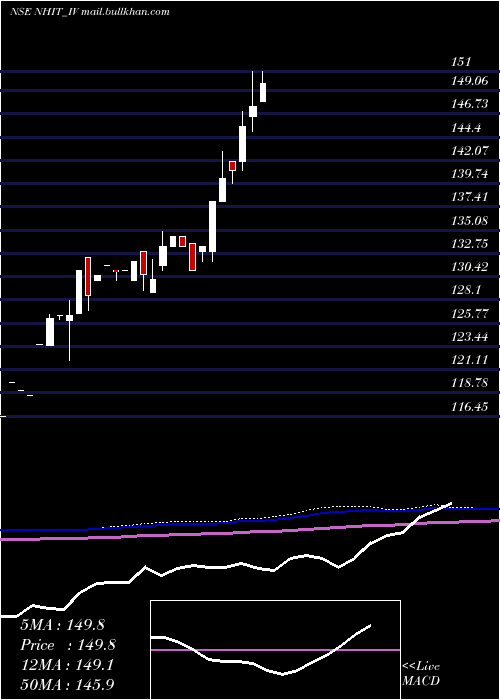Click the 50MA : 145.9 readout

pos(69,684)
